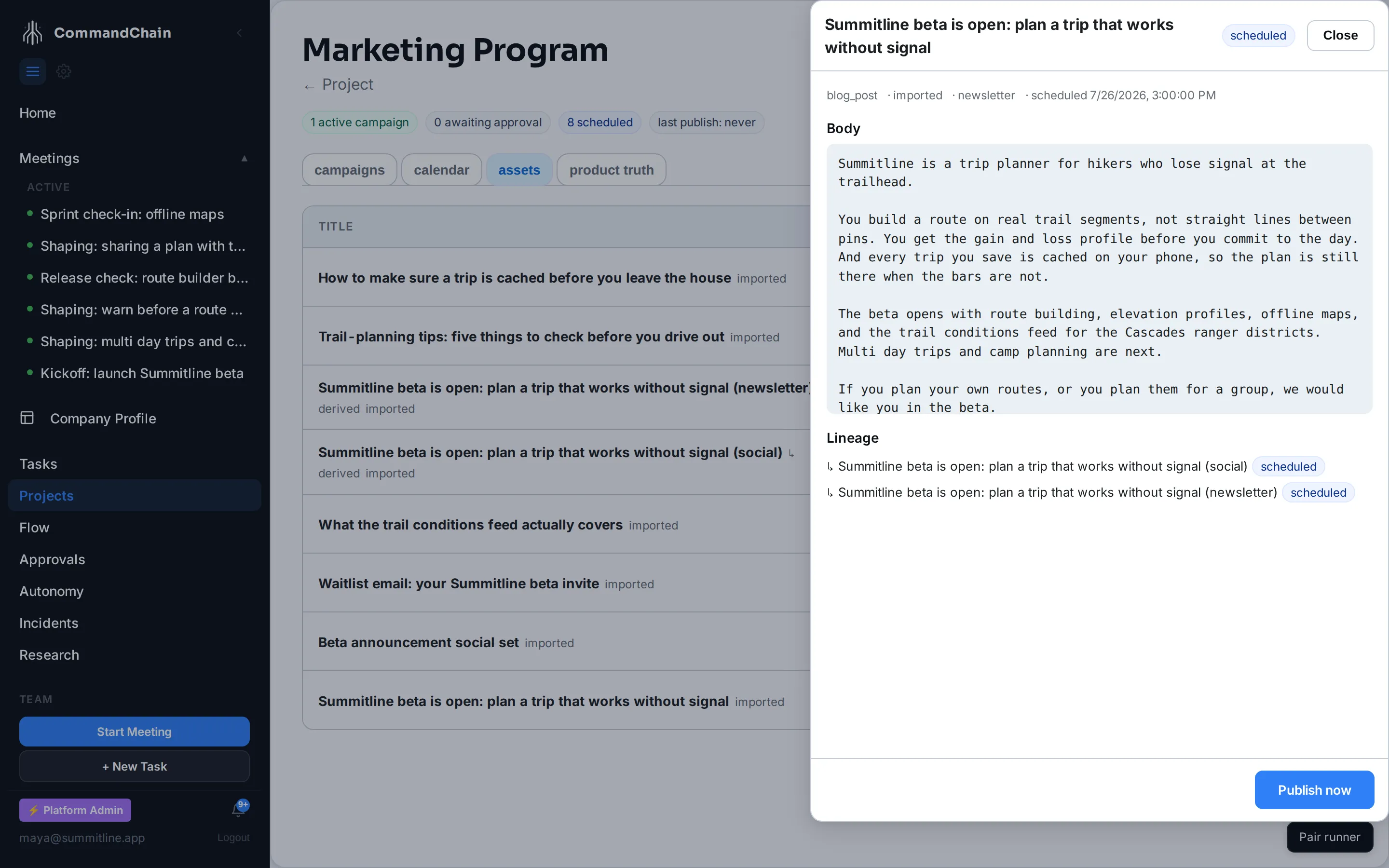The height and width of the screenshot is (868, 1389).
Task: Go back via the Project link
Action: tap(338, 84)
